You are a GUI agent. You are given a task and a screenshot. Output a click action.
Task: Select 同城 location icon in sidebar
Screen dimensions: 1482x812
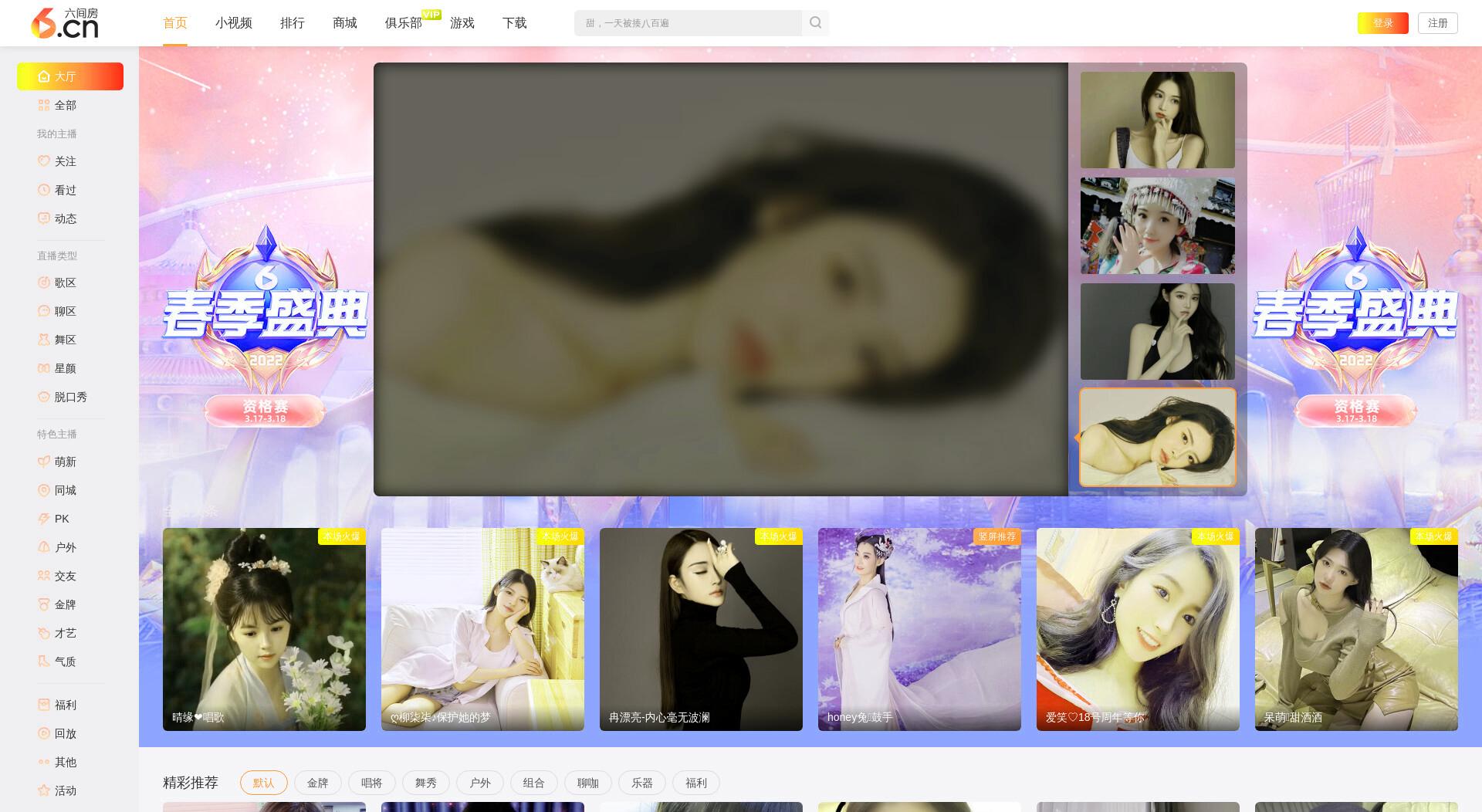click(44, 490)
